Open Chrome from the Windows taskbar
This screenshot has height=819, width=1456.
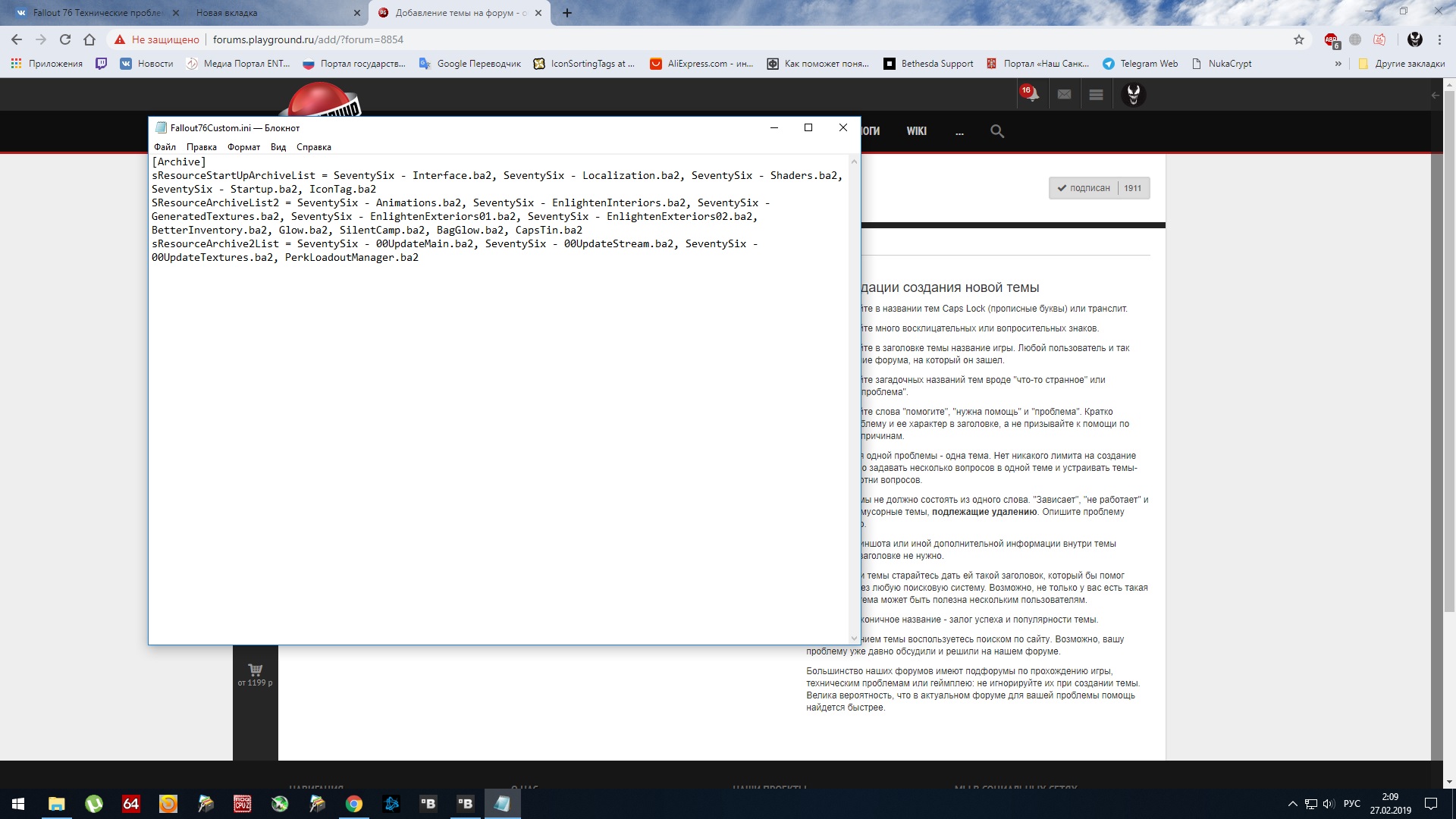click(354, 804)
